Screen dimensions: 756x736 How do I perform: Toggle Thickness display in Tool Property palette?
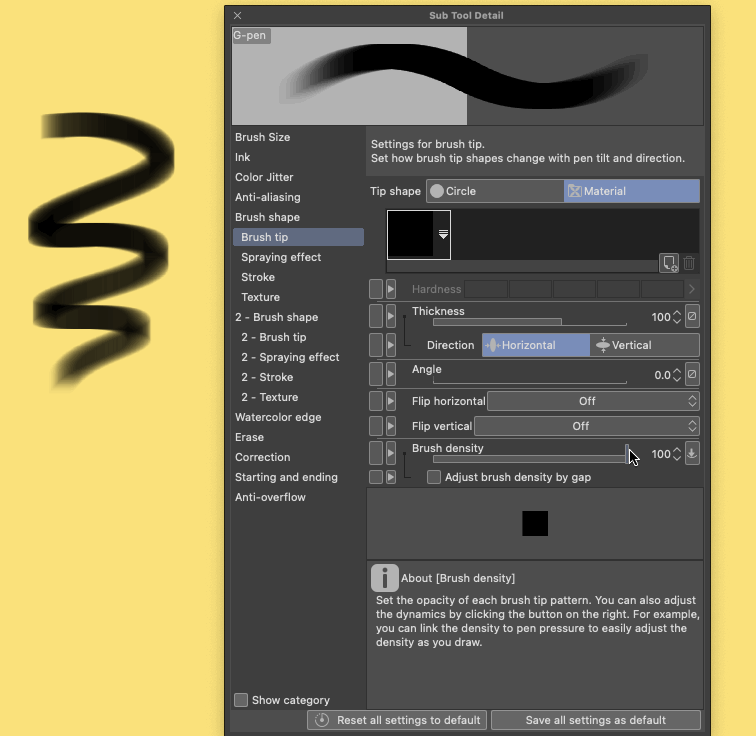point(376,317)
